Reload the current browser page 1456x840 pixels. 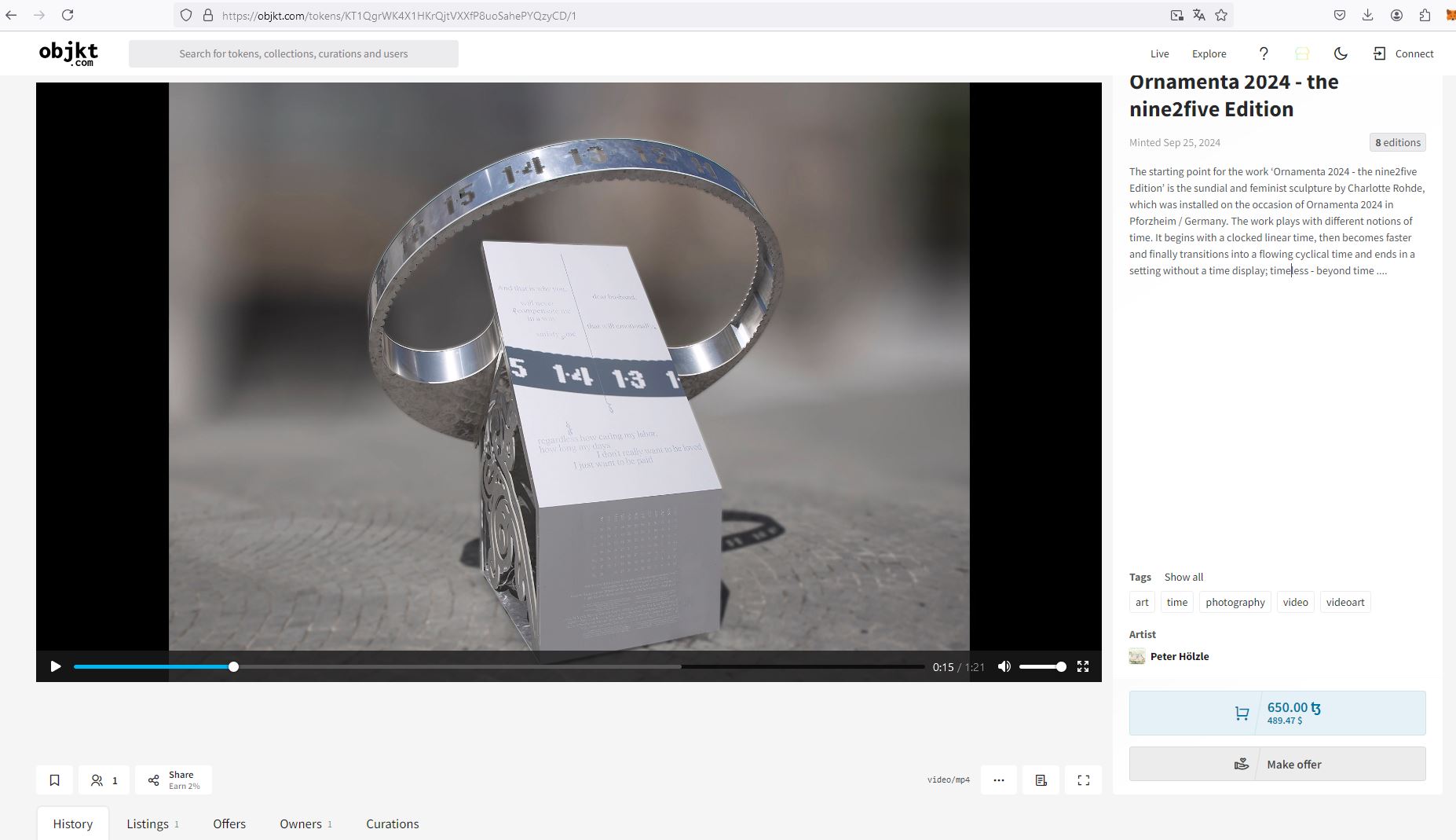68,15
